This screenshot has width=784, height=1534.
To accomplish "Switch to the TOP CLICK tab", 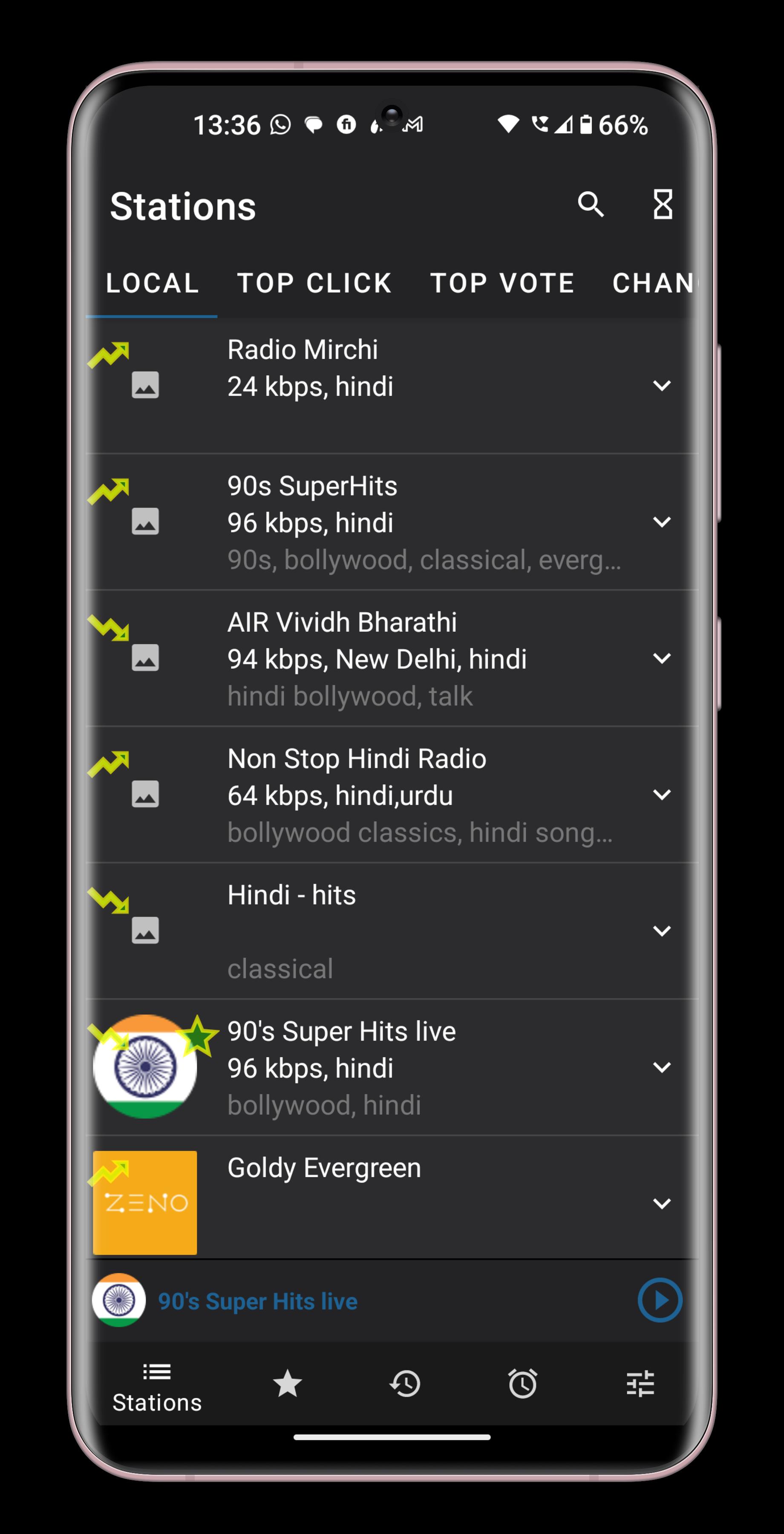I will point(315,283).
